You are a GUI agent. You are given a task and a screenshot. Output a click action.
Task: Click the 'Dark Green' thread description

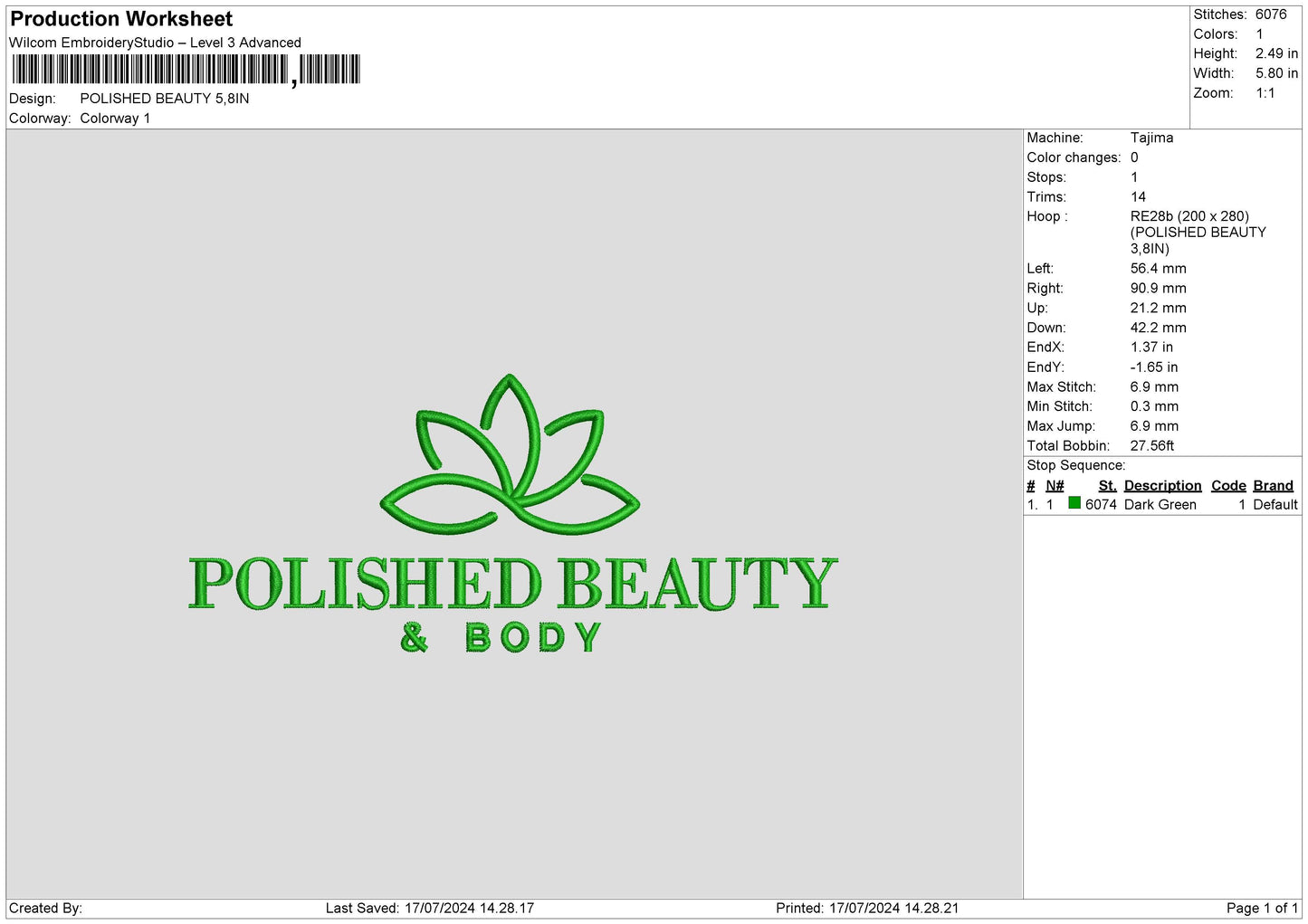point(1160,505)
